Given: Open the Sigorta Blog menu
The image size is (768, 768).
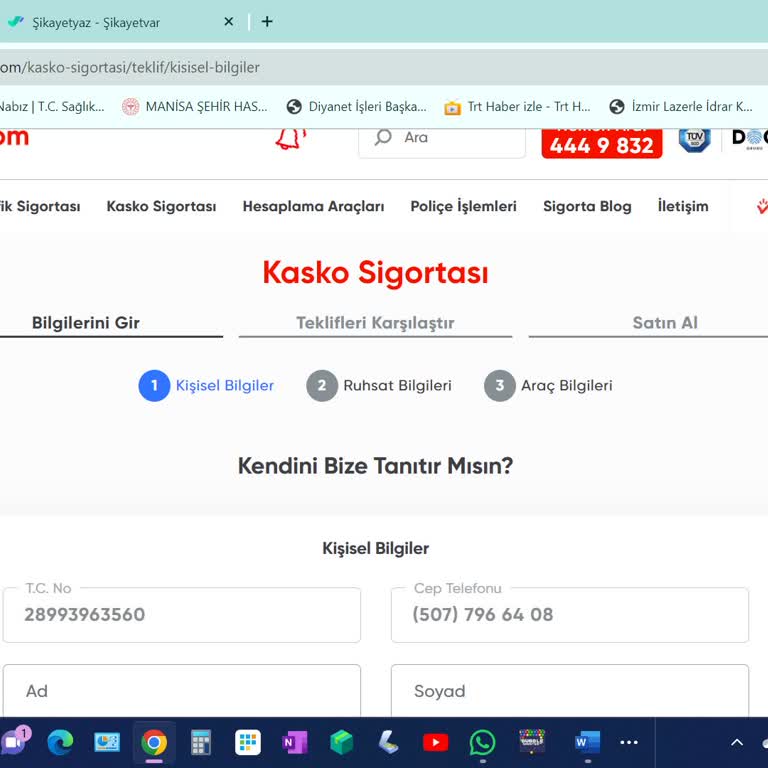Looking at the screenshot, I should [587, 206].
